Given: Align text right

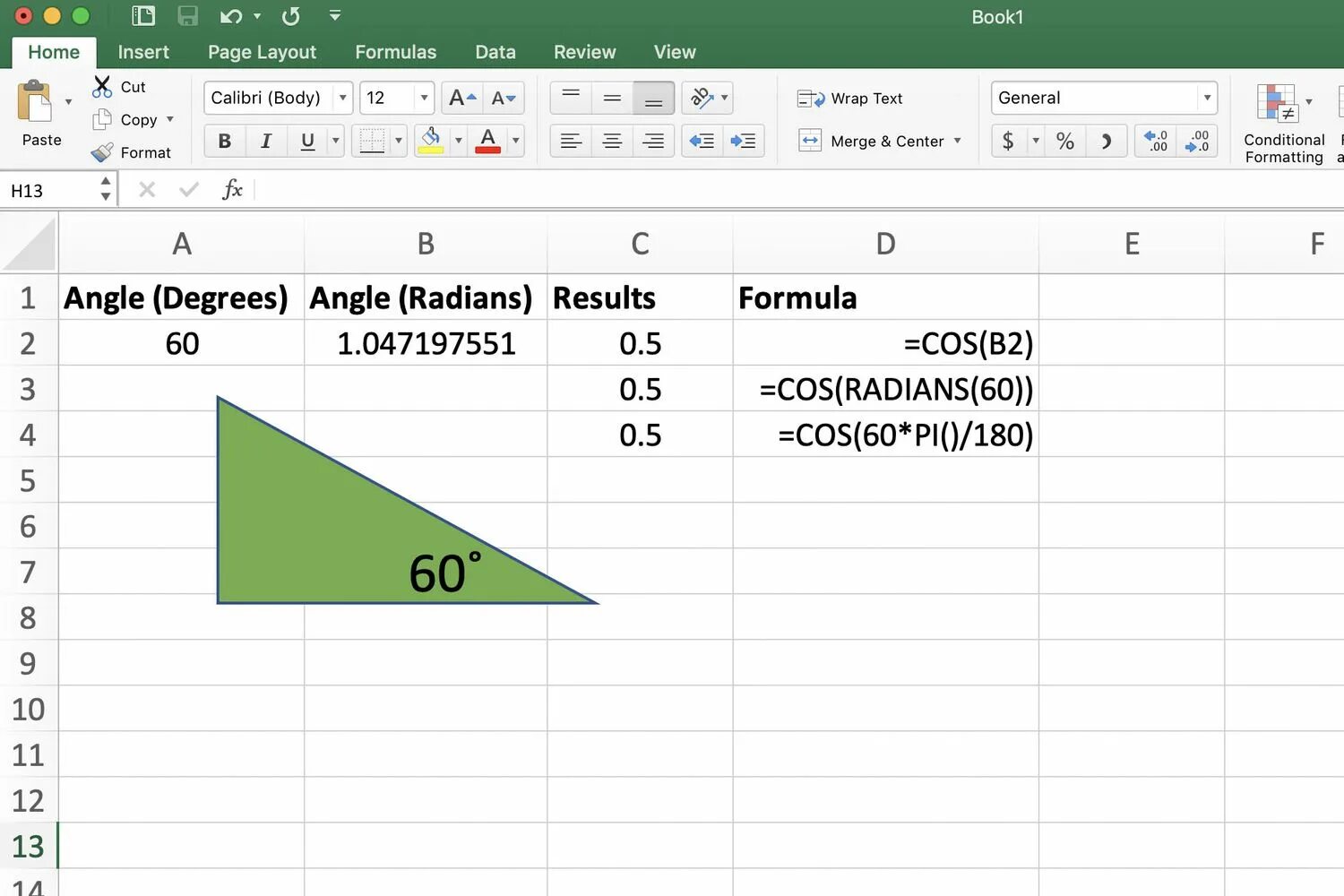Looking at the screenshot, I should 653,141.
